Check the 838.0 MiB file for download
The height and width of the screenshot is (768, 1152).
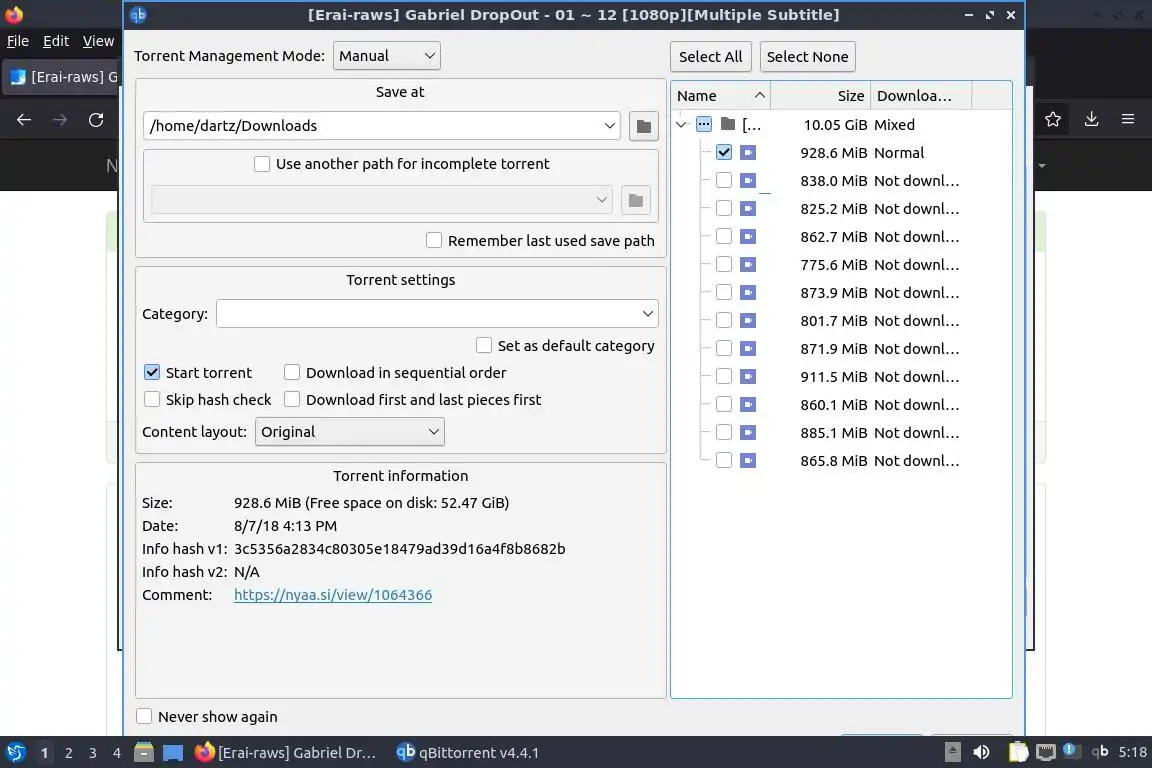[x=724, y=180]
